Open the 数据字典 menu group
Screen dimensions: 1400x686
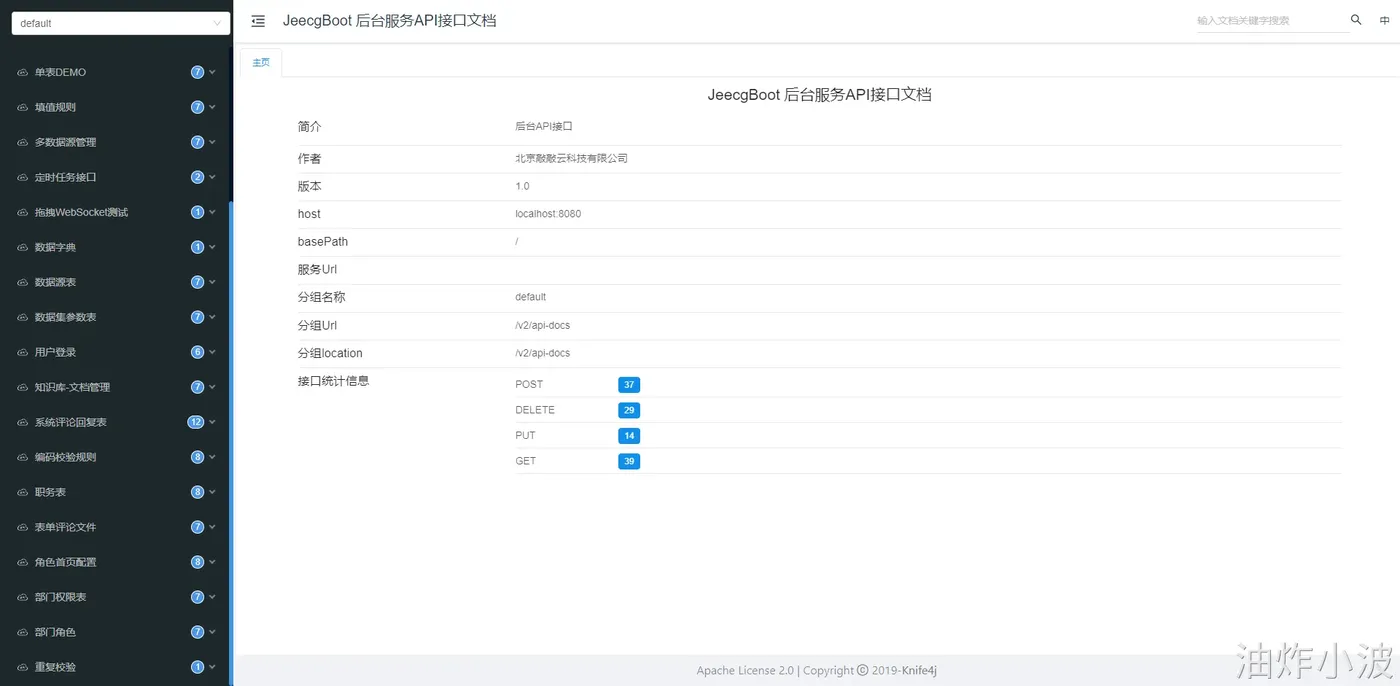(x=116, y=247)
